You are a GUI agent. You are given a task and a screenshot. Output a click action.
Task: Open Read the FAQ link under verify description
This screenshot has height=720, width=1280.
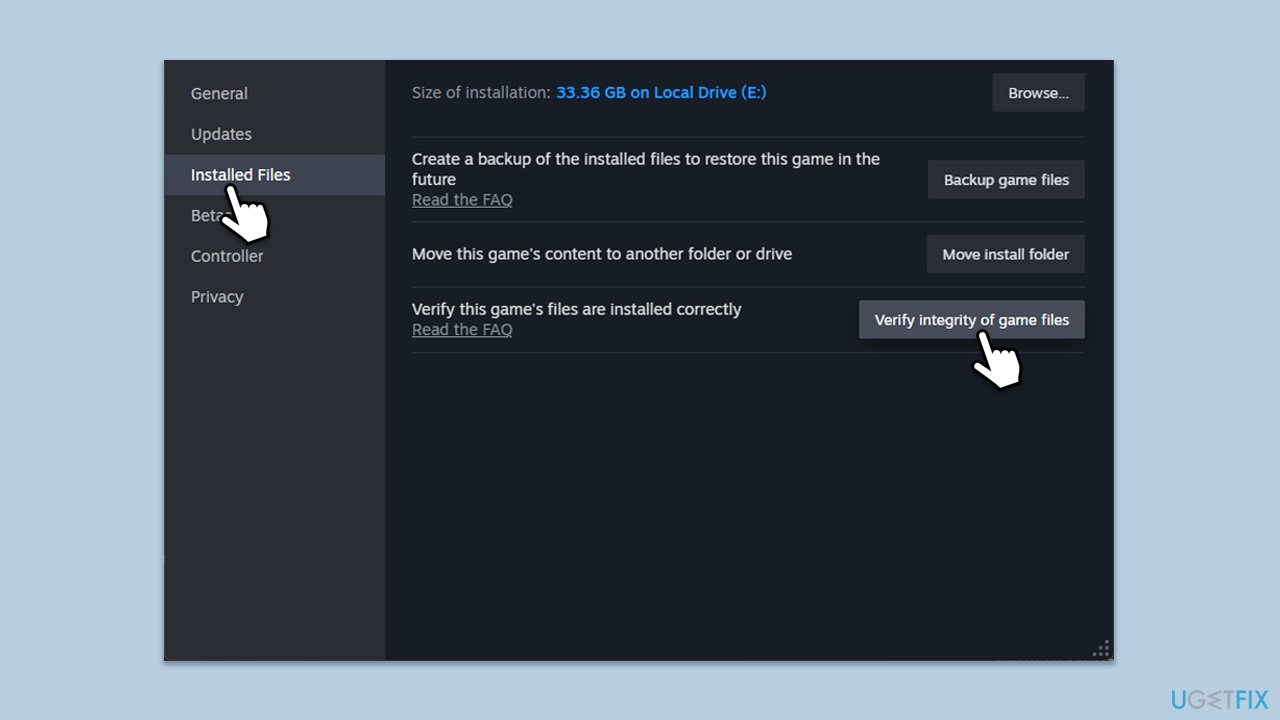tap(462, 330)
